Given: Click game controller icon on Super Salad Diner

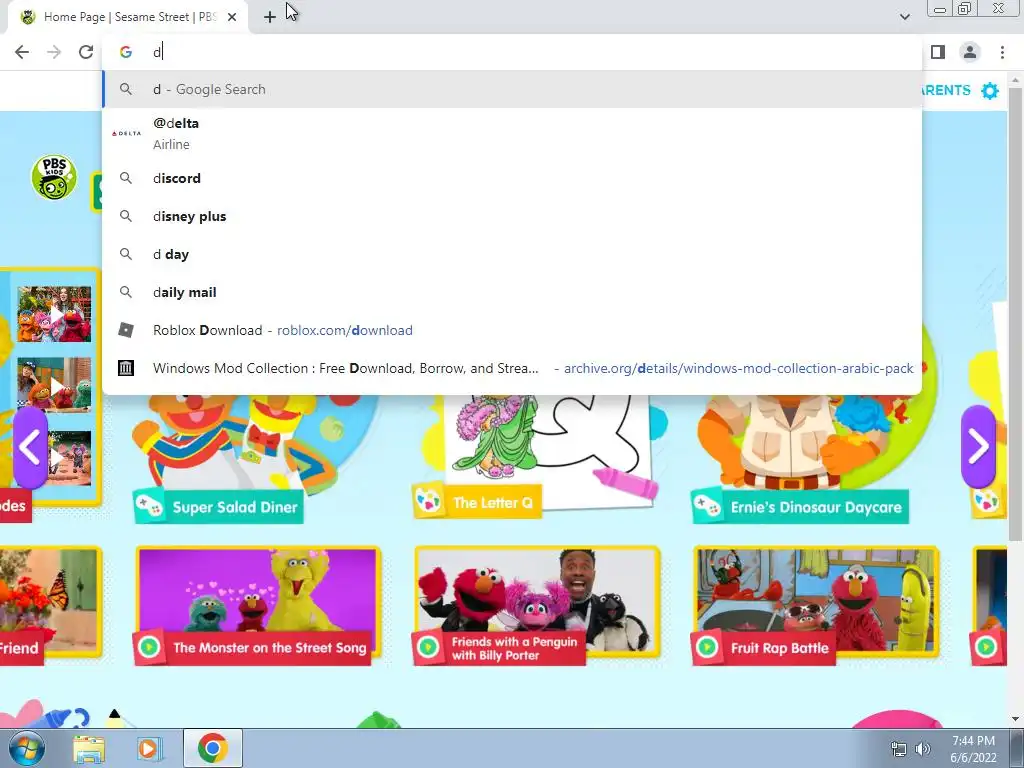Looking at the screenshot, I should click(150, 505).
